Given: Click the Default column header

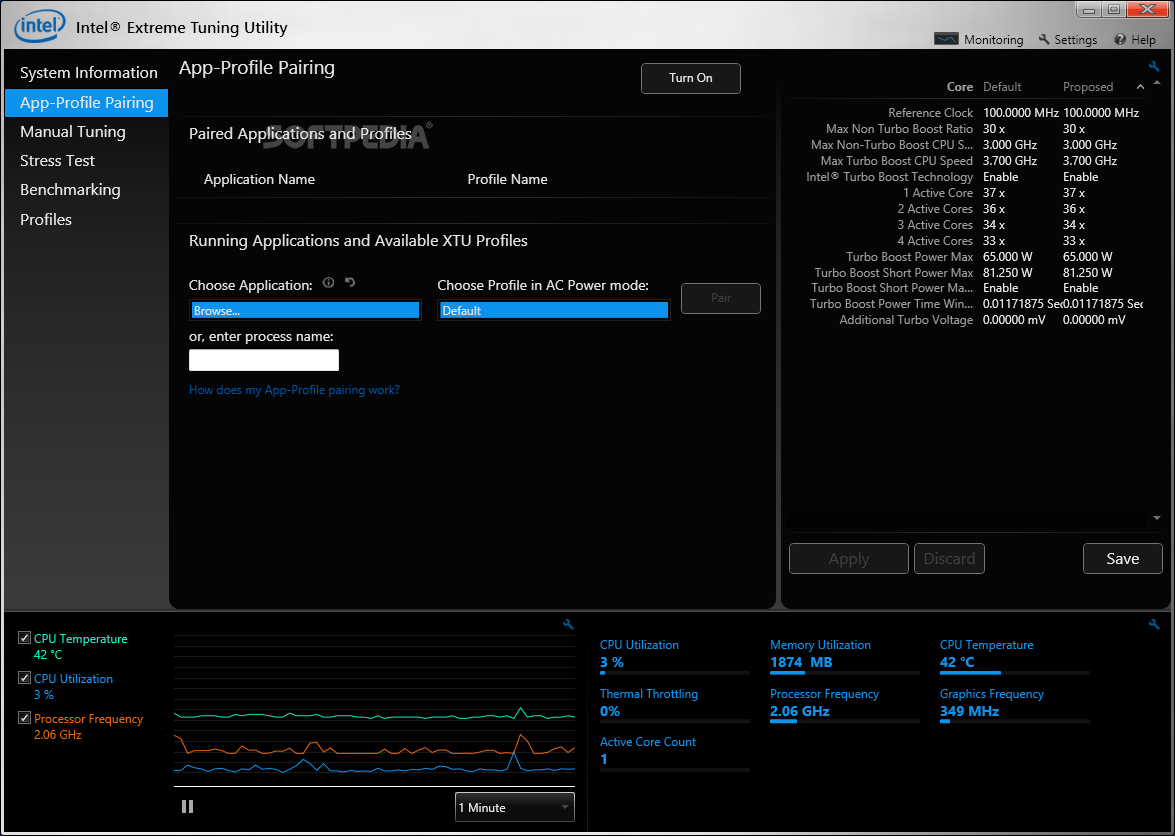Looking at the screenshot, I should point(1002,87).
